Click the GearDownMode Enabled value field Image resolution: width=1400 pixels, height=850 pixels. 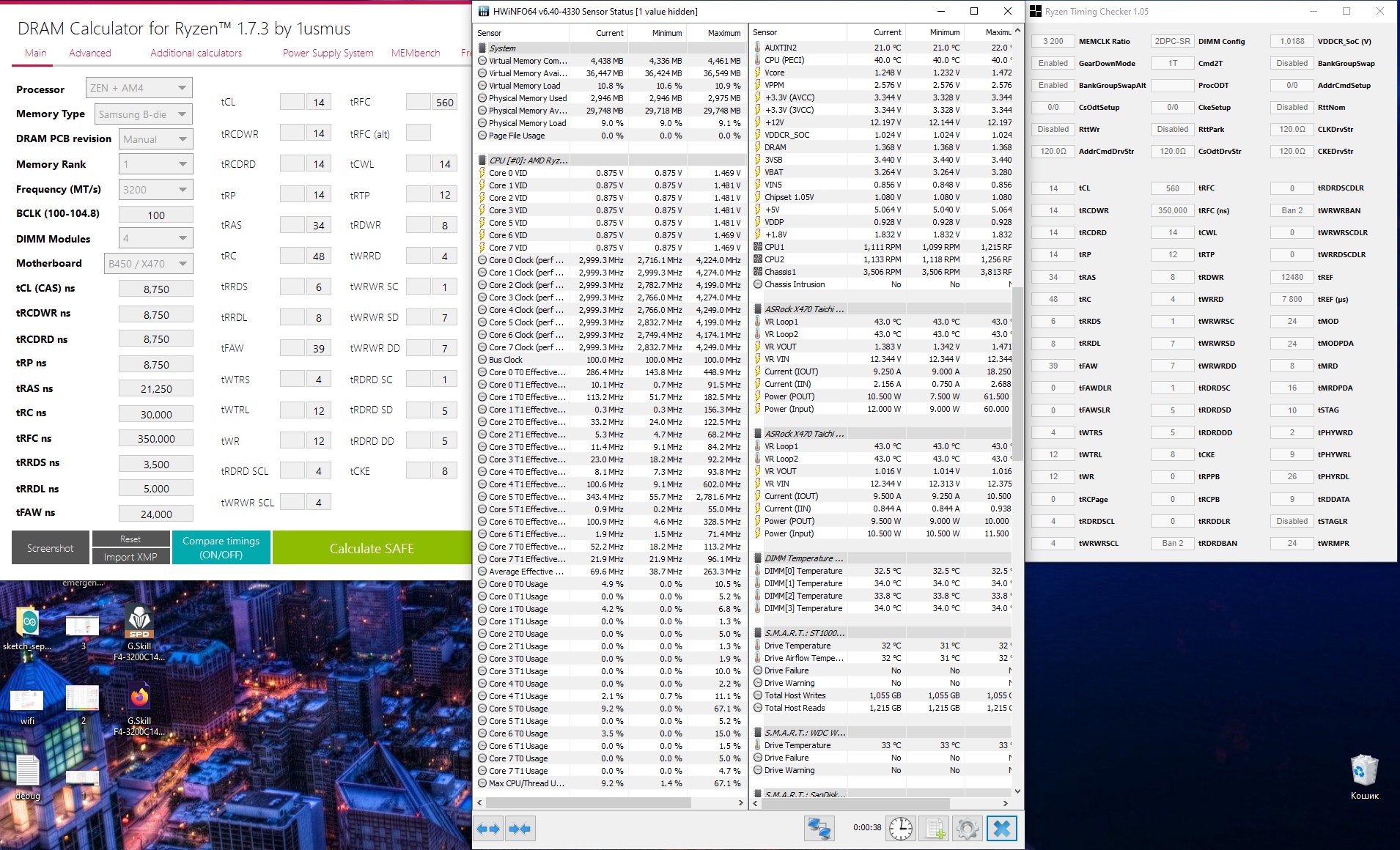coord(1053,63)
